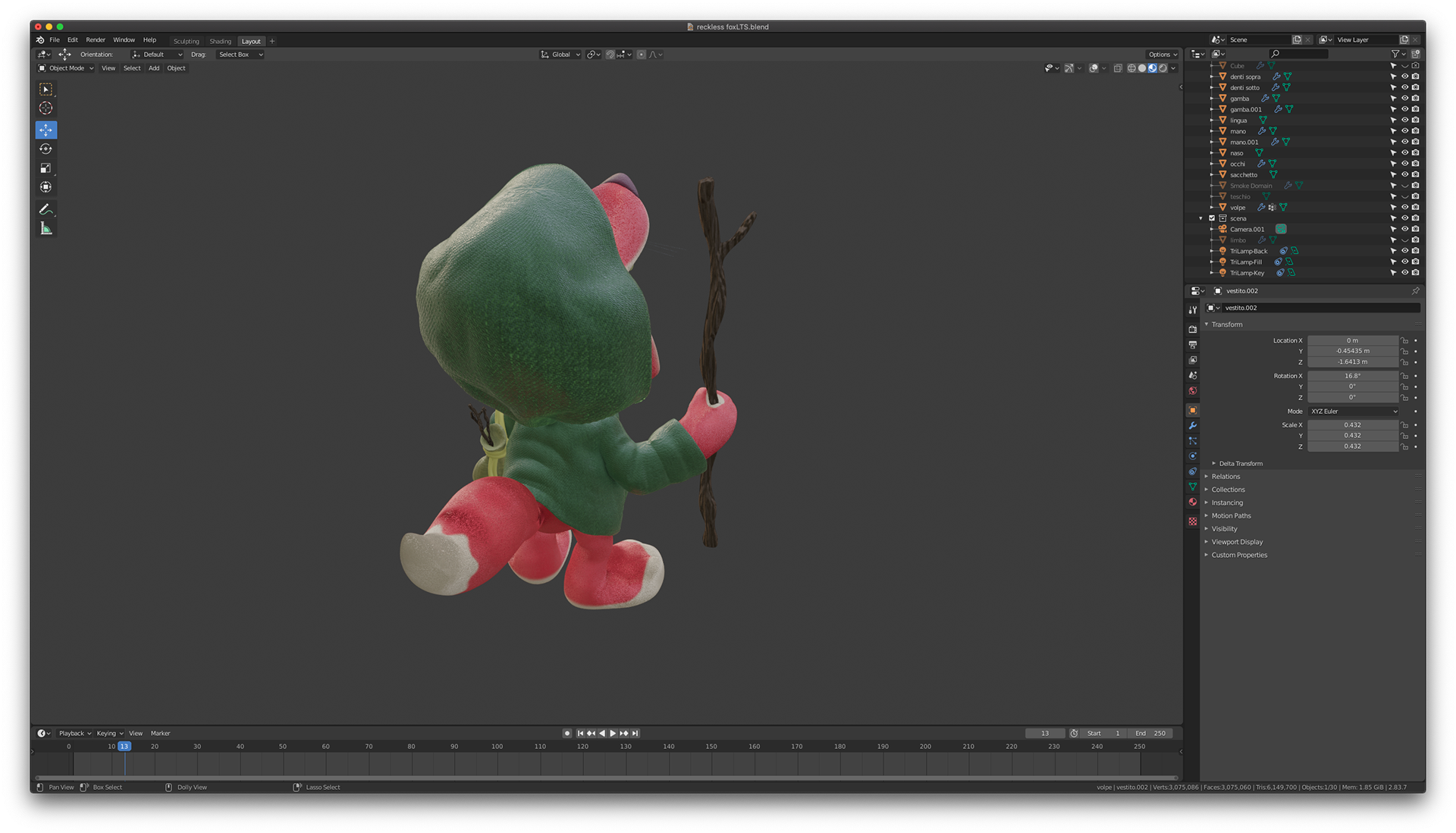The width and height of the screenshot is (1456, 833).
Task: Switch to rendered viewport shading
Action: click(x=1163, y=68)
